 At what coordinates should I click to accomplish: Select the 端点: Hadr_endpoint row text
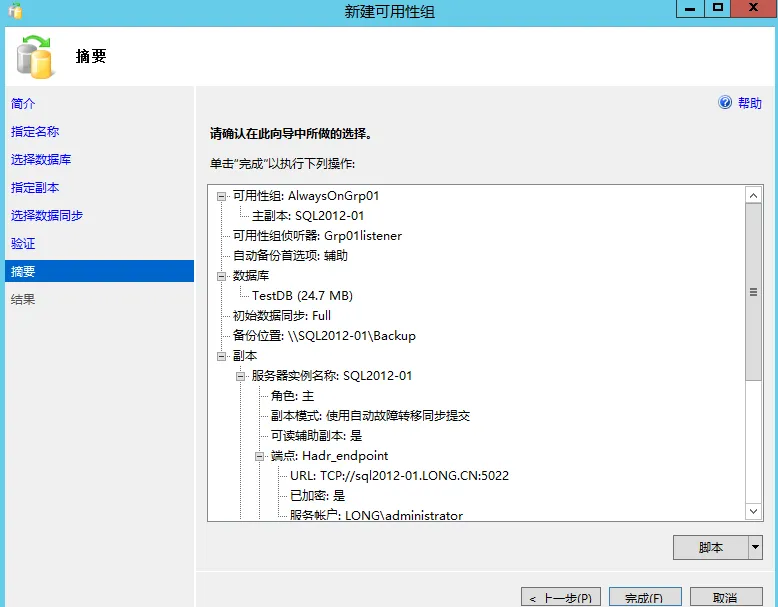tap(329, 456)
